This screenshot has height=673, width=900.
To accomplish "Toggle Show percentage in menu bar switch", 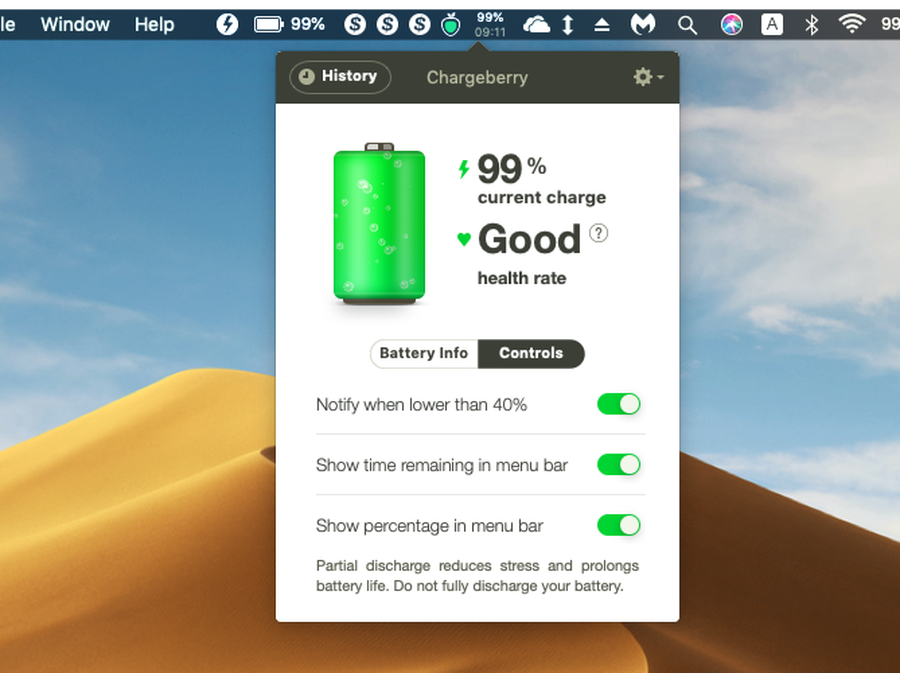I will coord(618,525).
